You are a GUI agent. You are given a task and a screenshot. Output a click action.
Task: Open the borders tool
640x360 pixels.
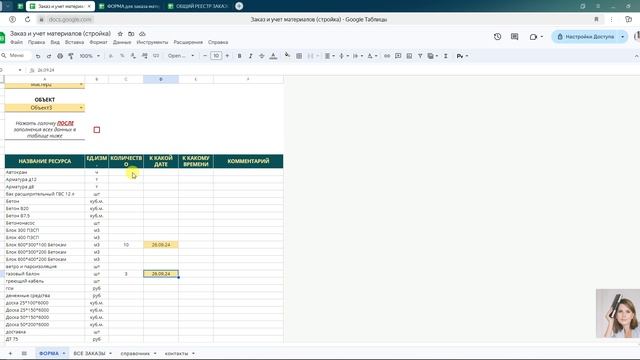[x=299, y=56]
